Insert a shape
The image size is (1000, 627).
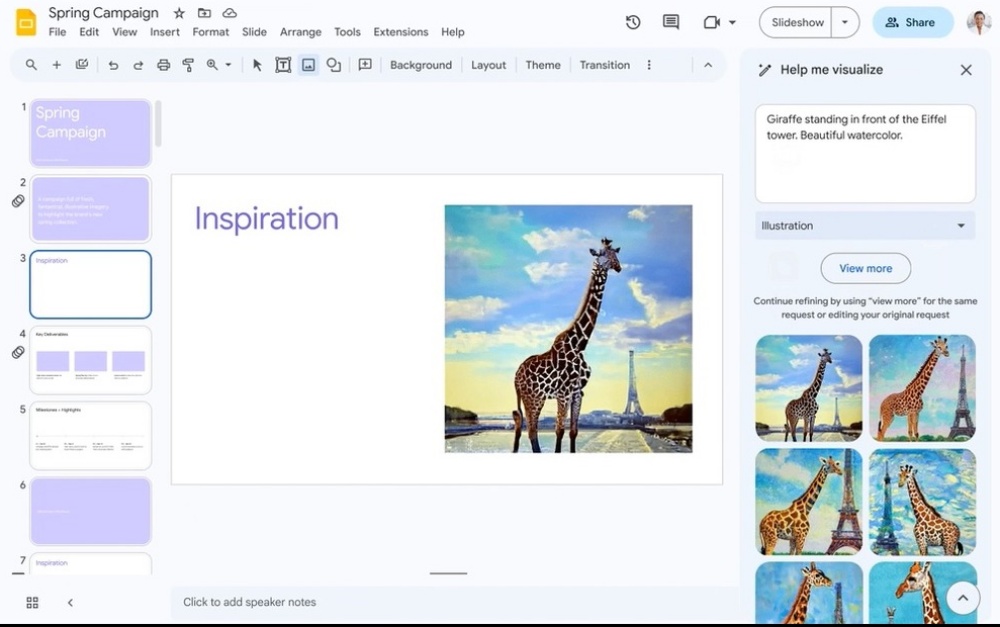click(x=333, y=64)
